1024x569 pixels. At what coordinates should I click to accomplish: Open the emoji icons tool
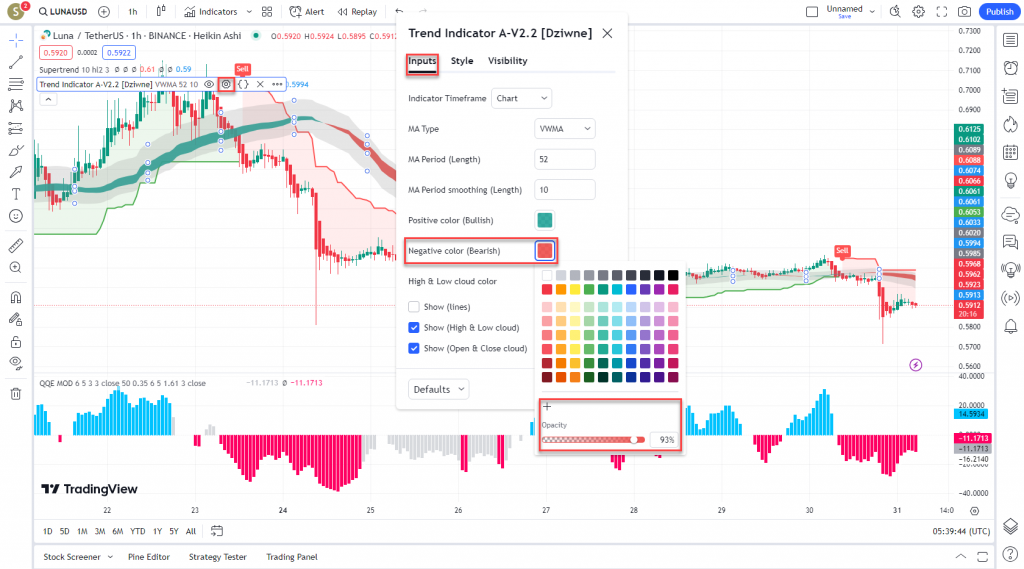click(16, 216)
